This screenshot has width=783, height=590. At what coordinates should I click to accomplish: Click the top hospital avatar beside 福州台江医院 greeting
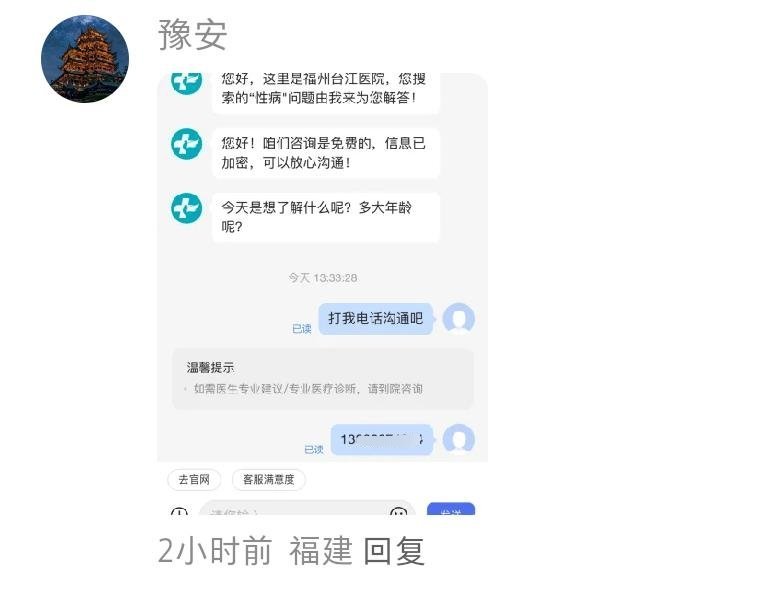[187, 83]
